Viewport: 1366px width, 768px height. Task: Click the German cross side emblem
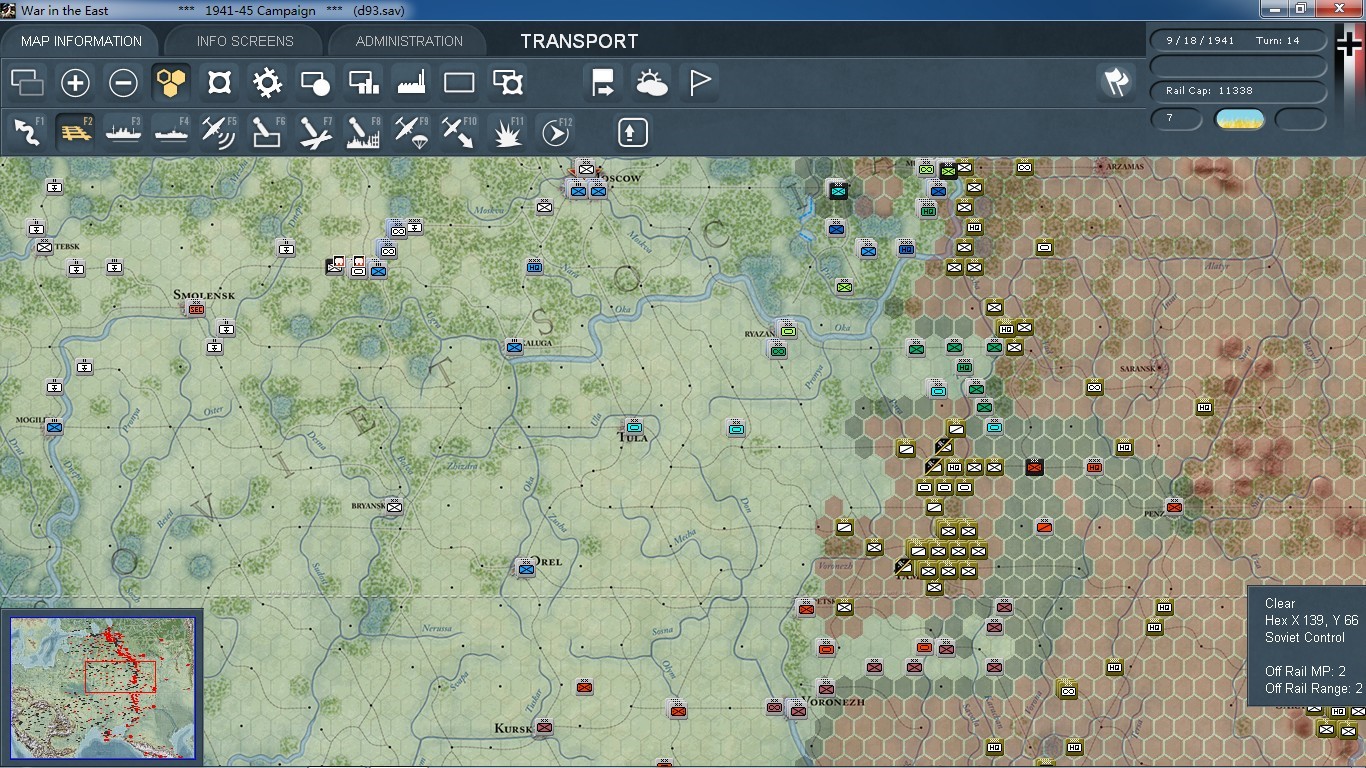(1350, 44)
